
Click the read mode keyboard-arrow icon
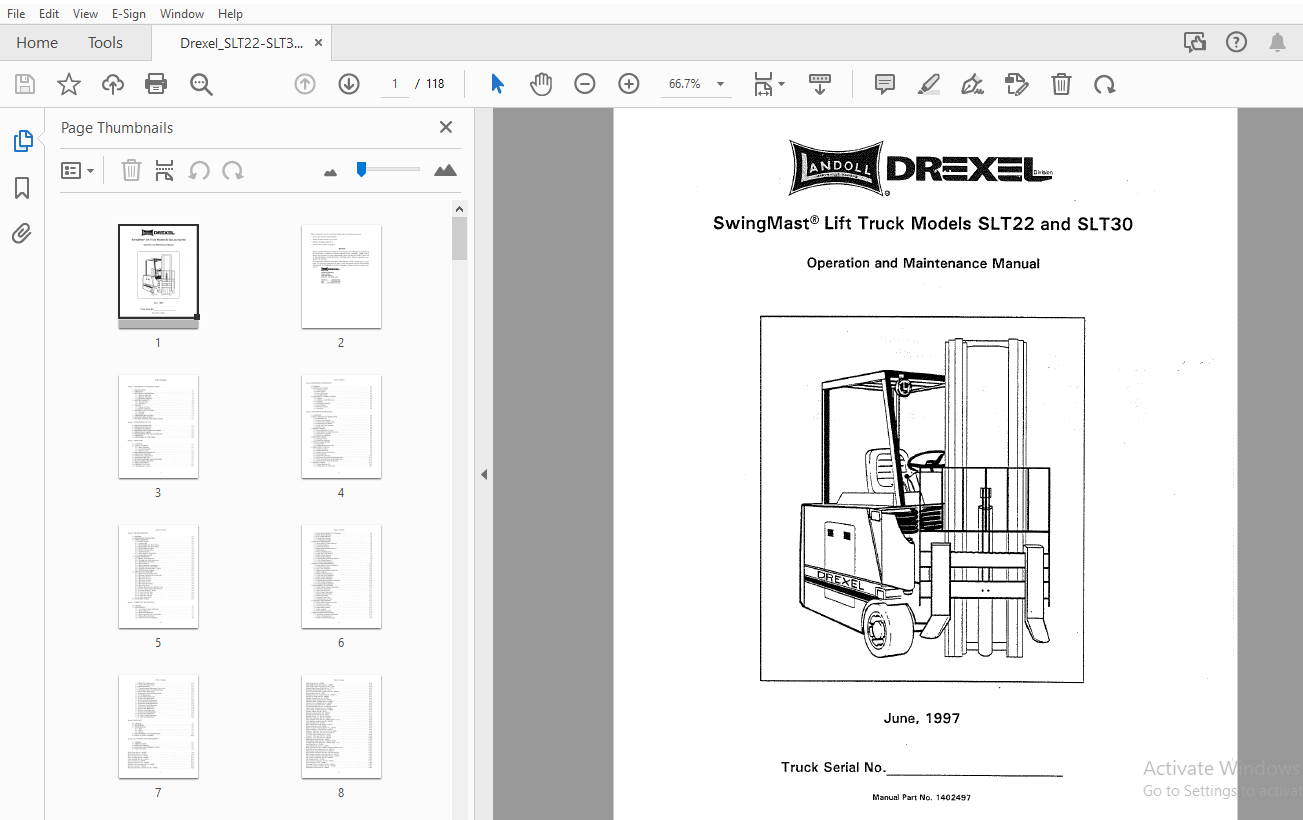click(x=820, y=84)
